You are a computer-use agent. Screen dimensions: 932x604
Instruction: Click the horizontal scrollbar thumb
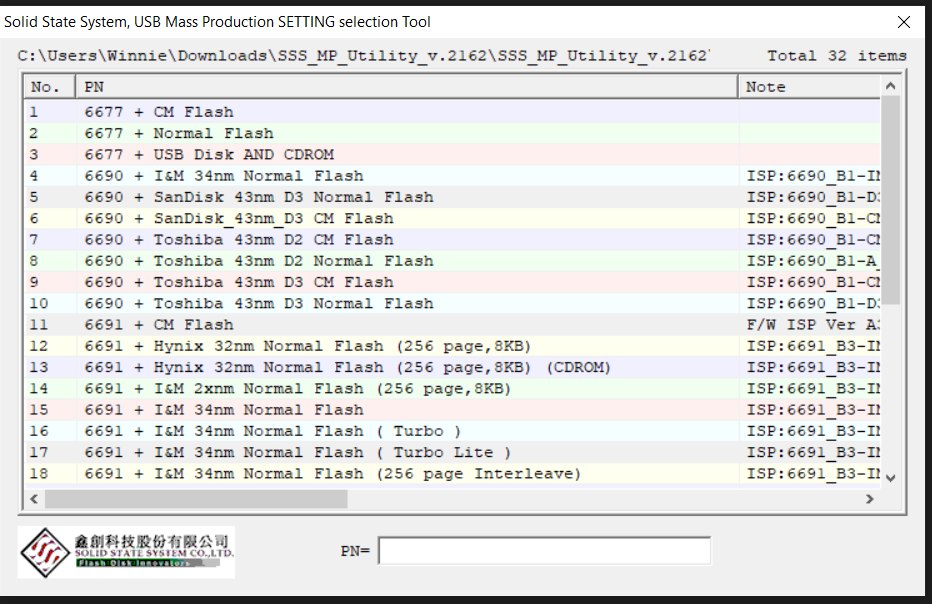[x=196, y=499]
